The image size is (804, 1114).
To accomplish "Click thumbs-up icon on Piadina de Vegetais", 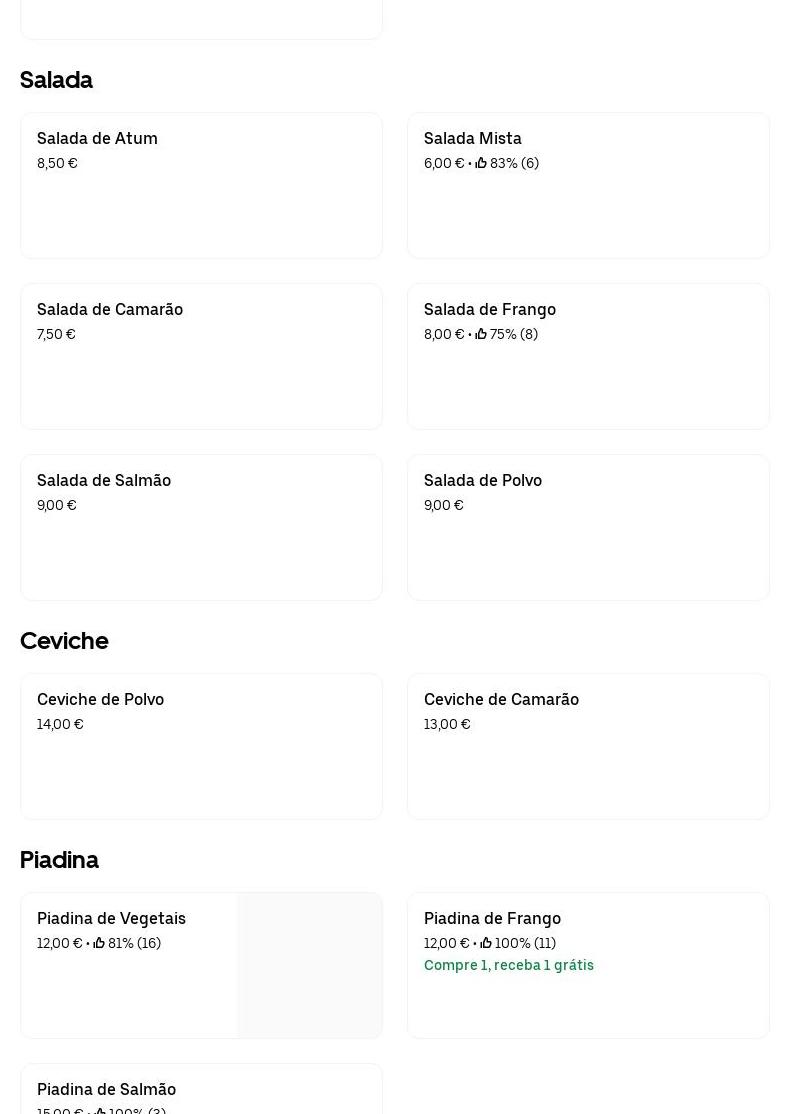I will click(x=99, y=943).
